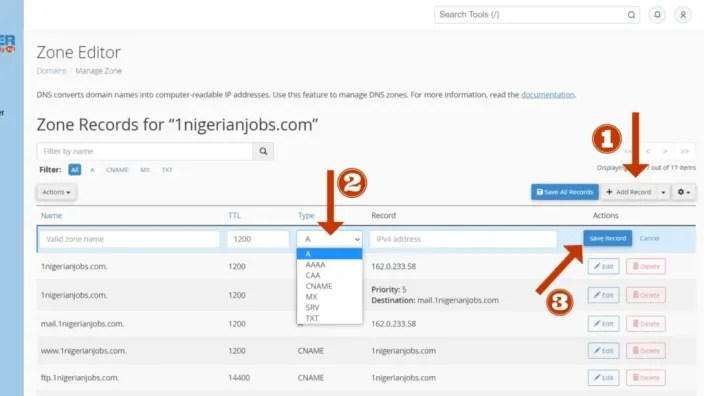Sort the table by Type column
The height and width of the screenshot is (396, 704).
[x=306, y=216]
